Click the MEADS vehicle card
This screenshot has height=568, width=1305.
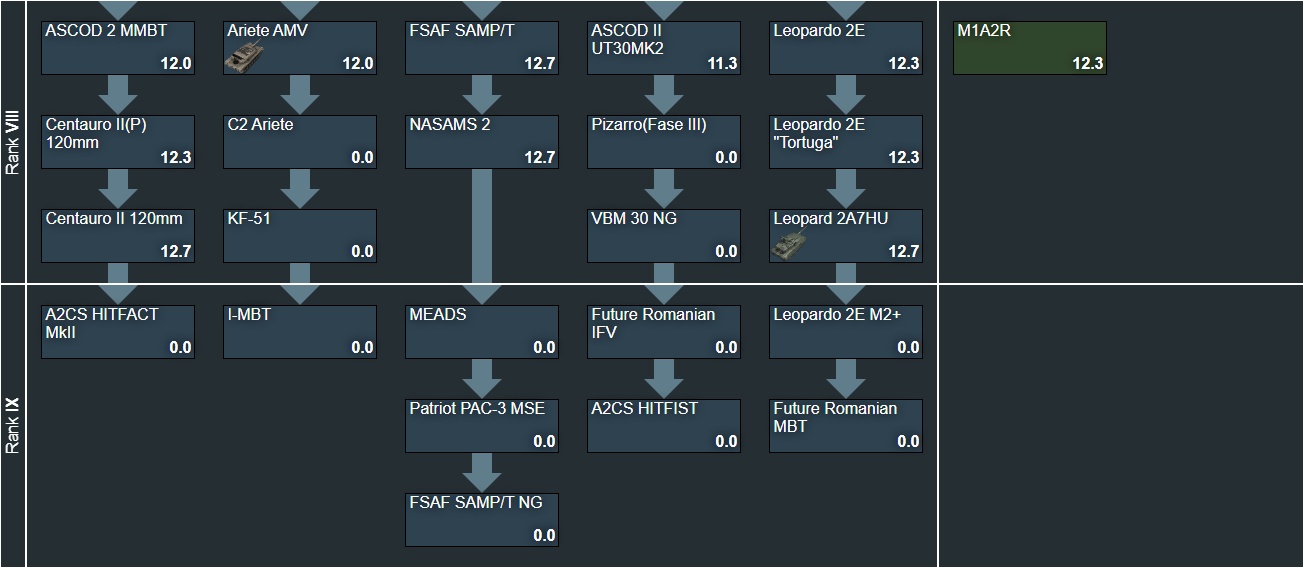coord(482,331)
